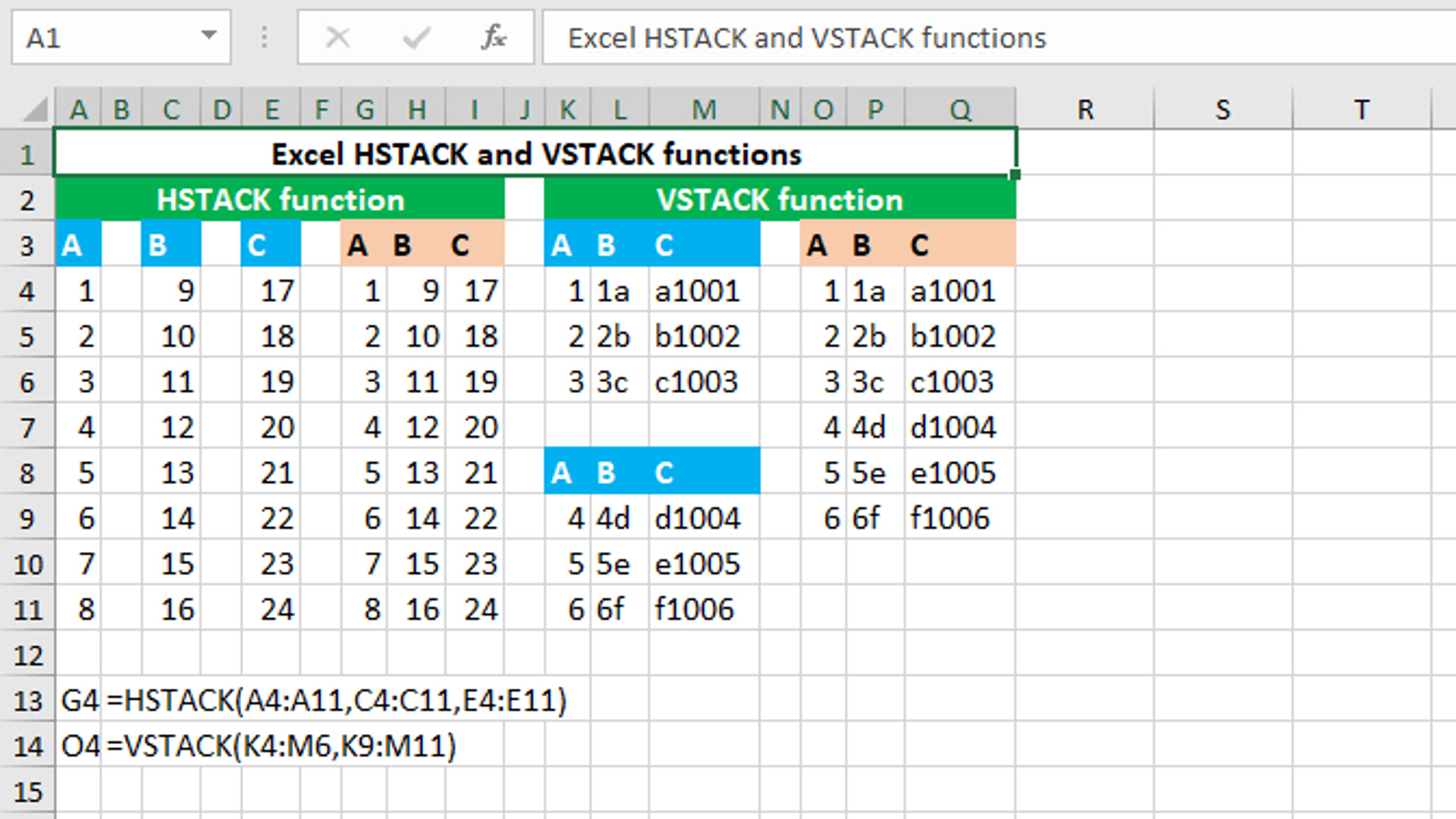Select cell '17' in column I
1456x819 pixels.
click(x=474, y=290)
